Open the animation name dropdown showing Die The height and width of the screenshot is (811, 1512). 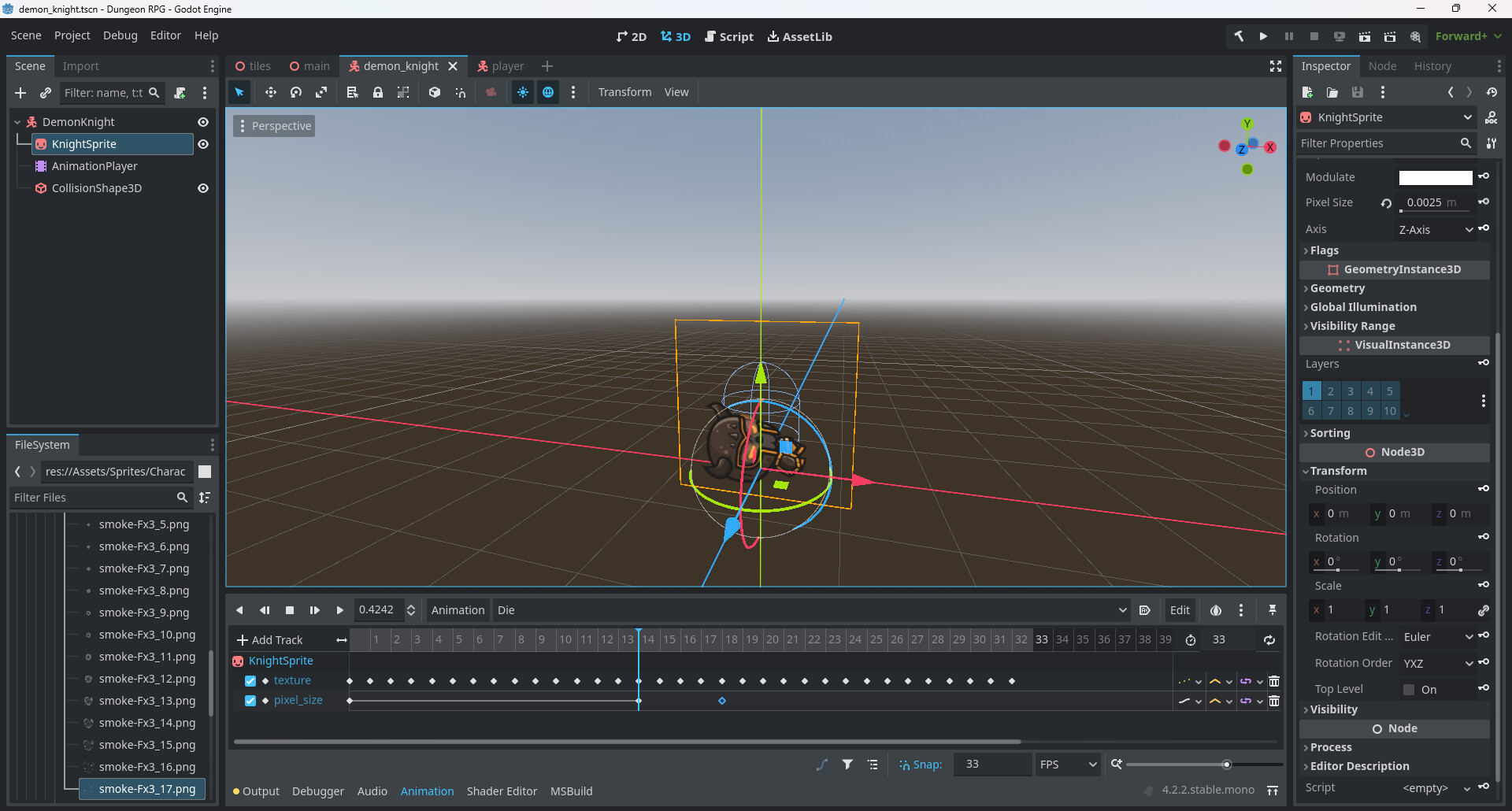point(811,610)
